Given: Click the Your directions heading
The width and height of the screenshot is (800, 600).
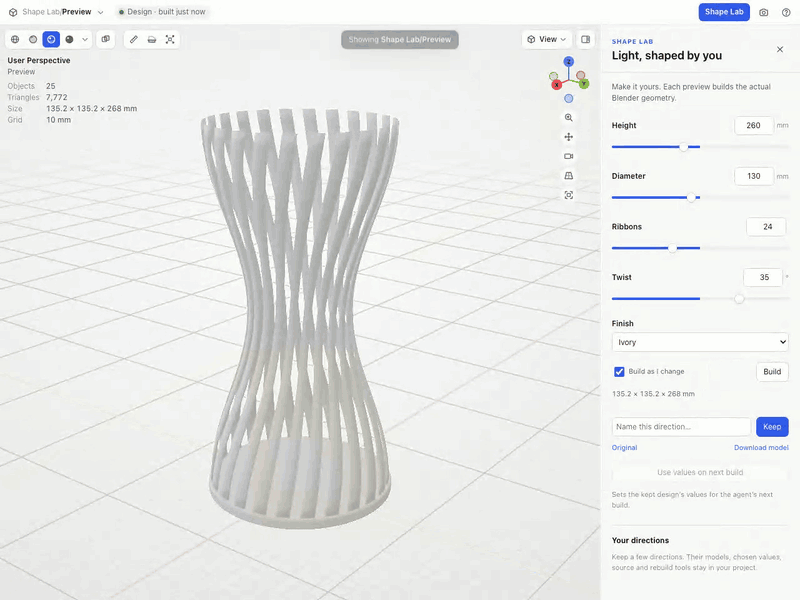Looking at the screenshot, I should click(640, 540).
